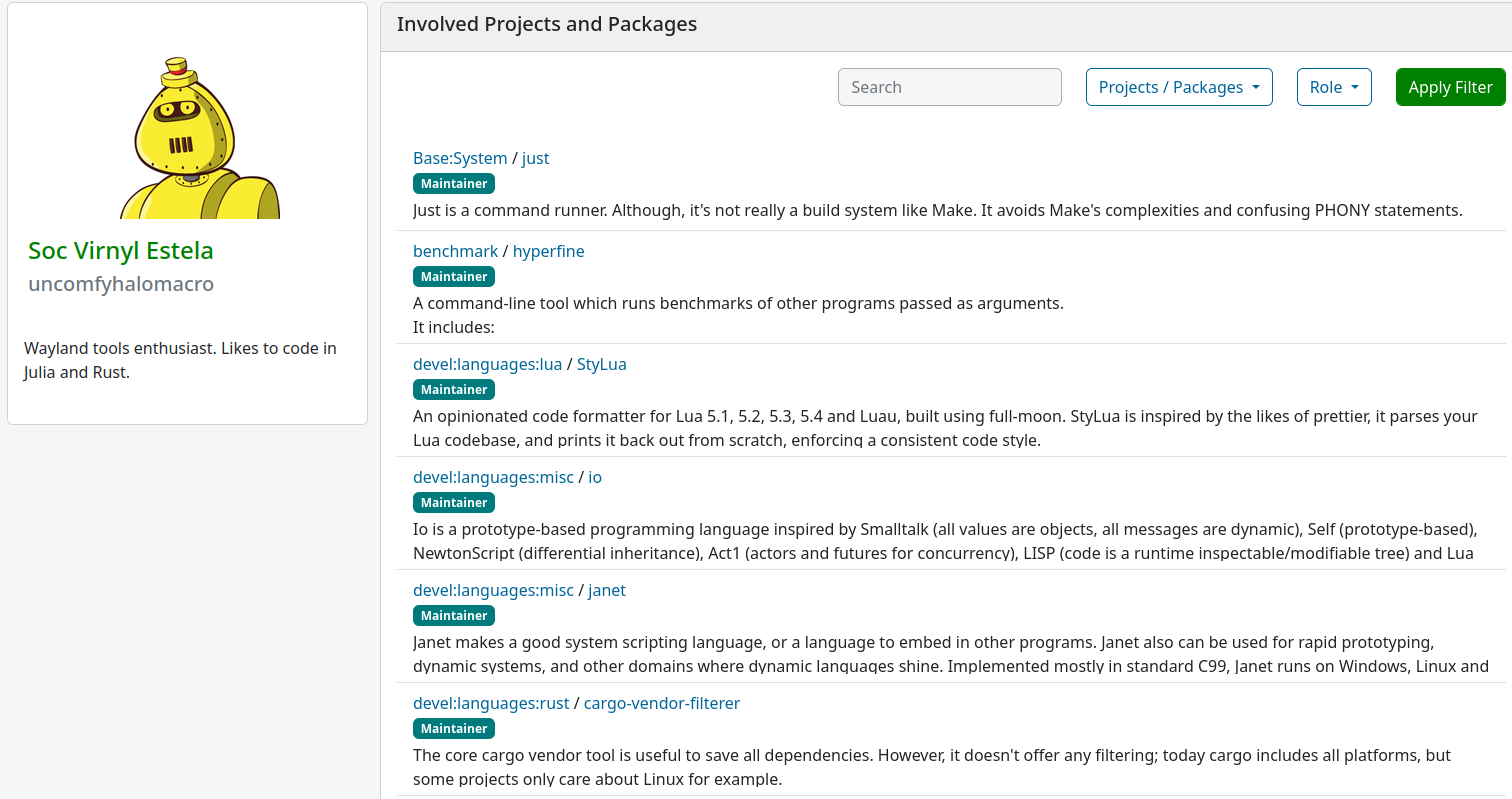Click the Apply Filter button
Image resolution: width=1512 pixels, height=799 pixels.
tap(1450, 87)
